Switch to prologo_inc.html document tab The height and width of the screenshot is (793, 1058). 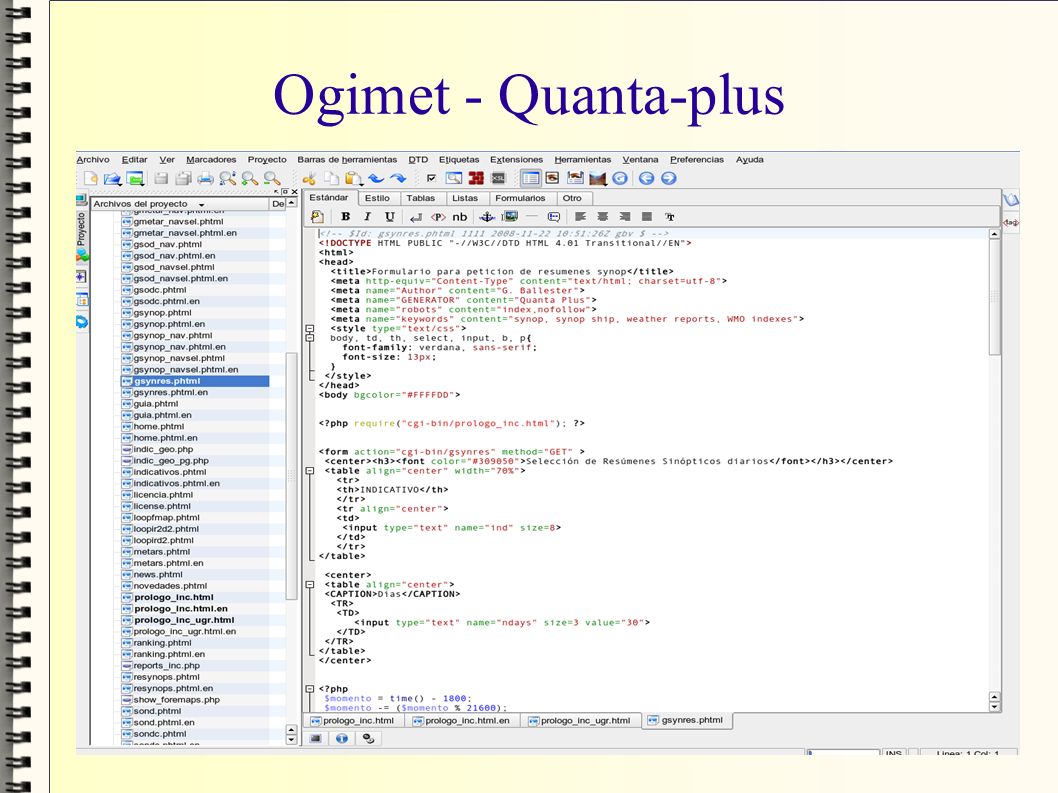tap(353, 721)
